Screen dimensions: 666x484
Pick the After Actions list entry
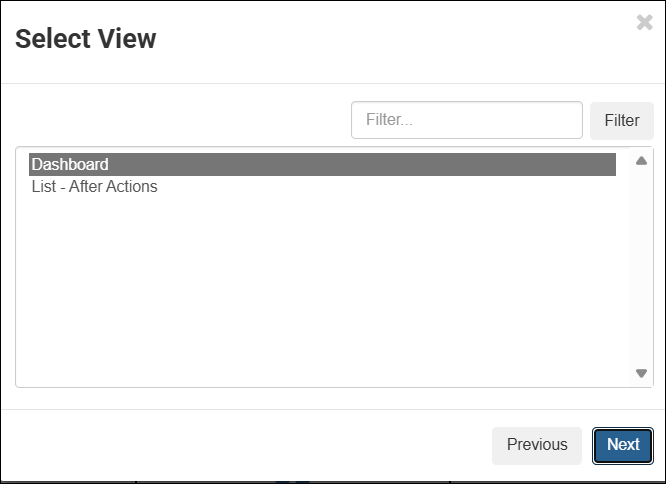click(95, 187)
